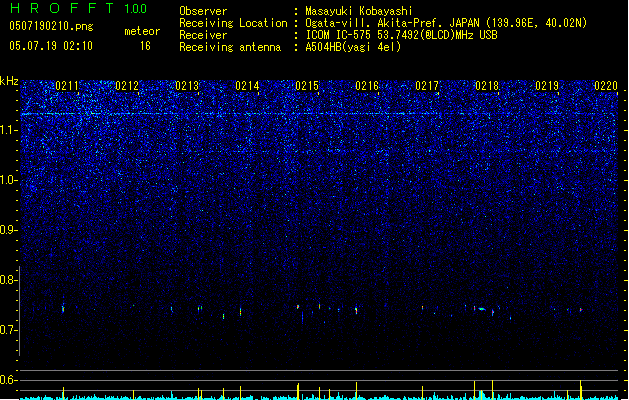Screen dimensions: 629x400
Task: Click the file name 0507190210.png
Action: click(x=51, y=26)
